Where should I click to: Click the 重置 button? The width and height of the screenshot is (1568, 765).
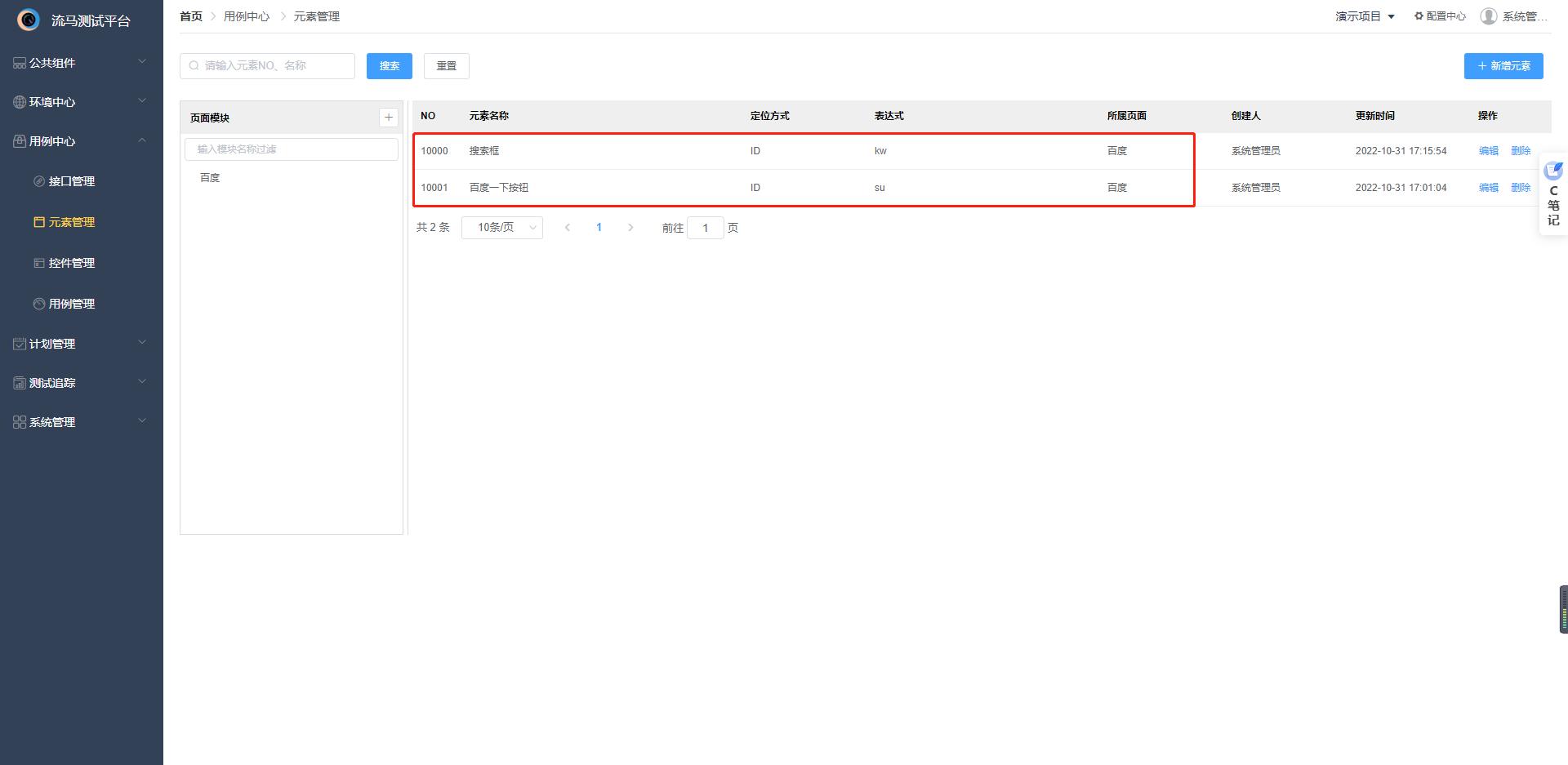(447, 66)
